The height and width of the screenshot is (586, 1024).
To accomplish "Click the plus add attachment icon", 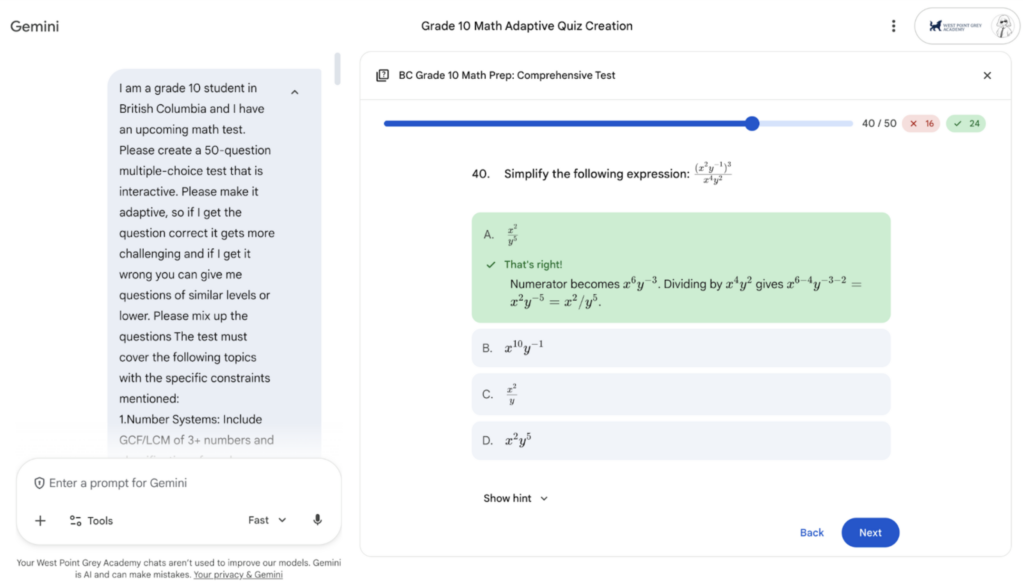I will pos(40,521).
